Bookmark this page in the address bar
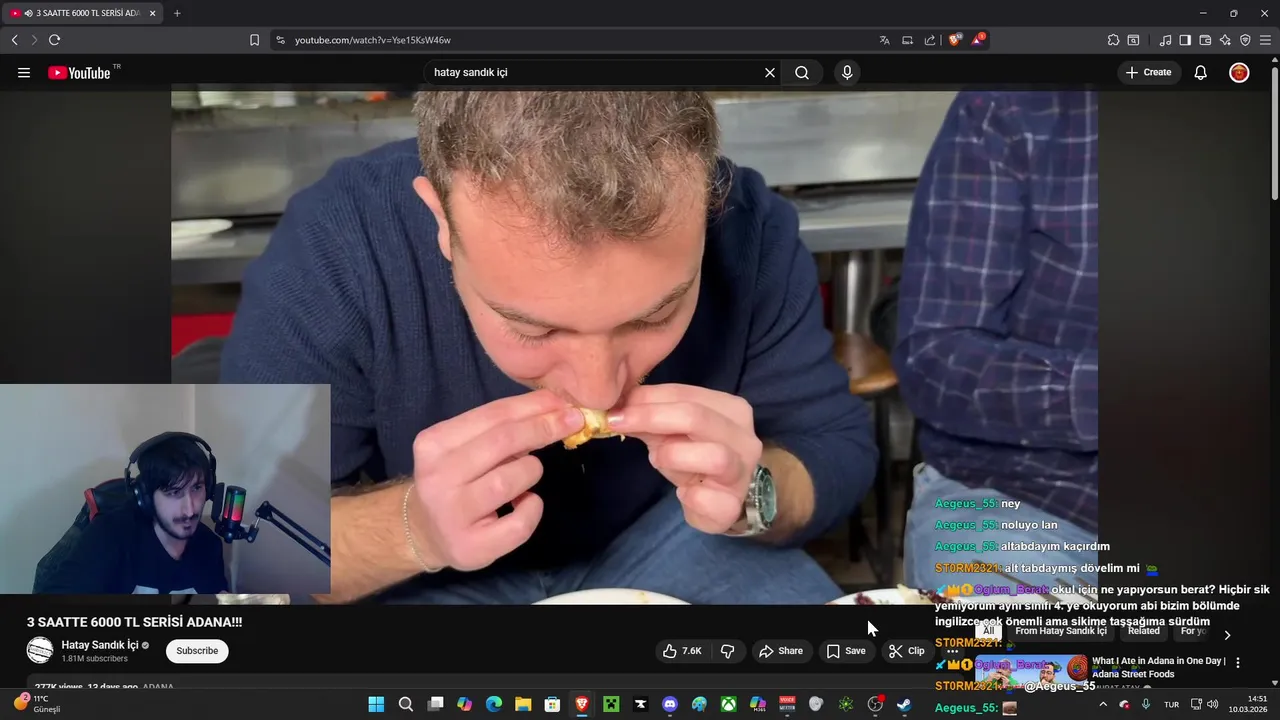Screen dimensions: 1280x720 [254, 40]
